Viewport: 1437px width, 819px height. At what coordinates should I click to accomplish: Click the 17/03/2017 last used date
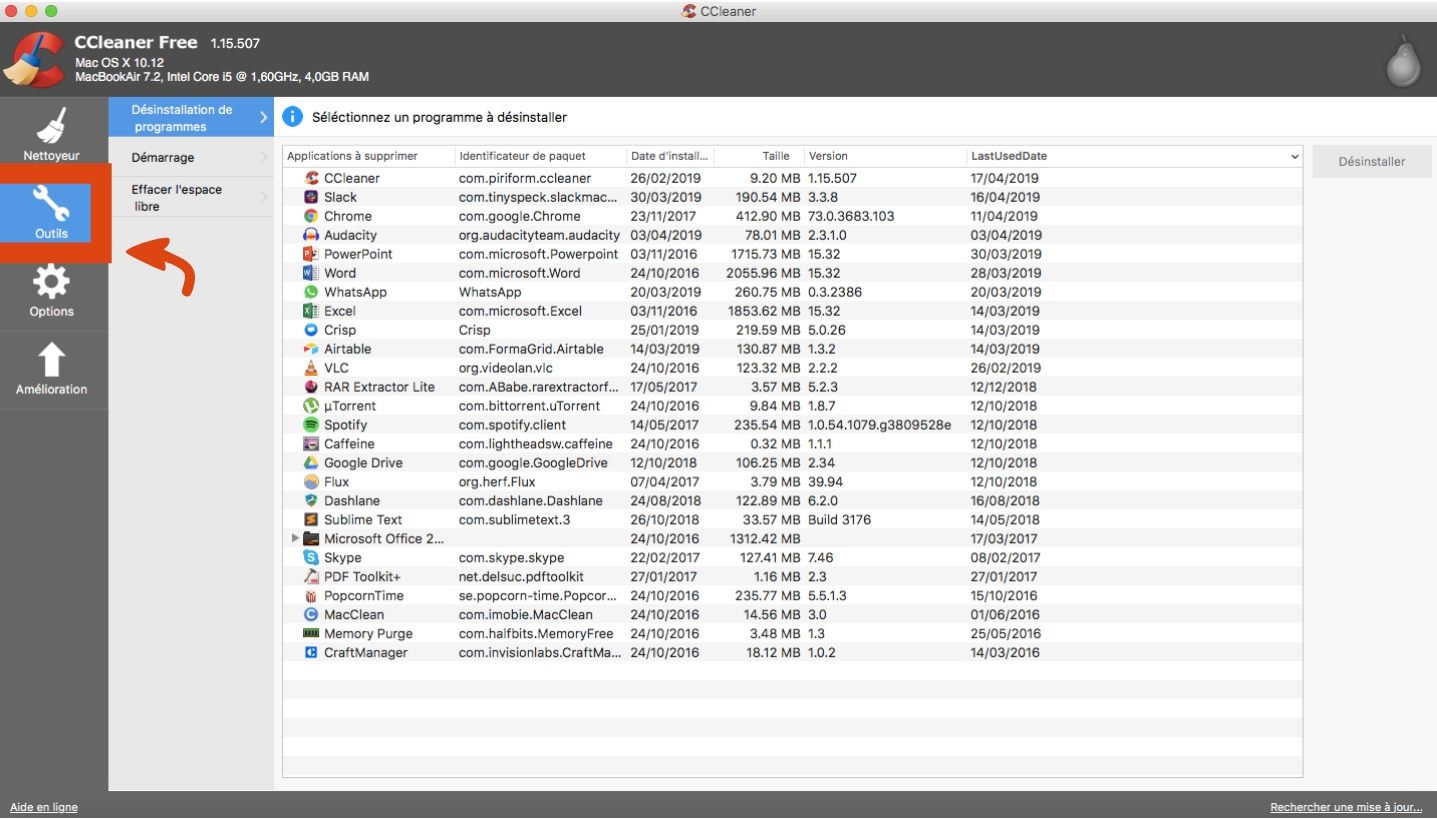(x=1004, y=539)
